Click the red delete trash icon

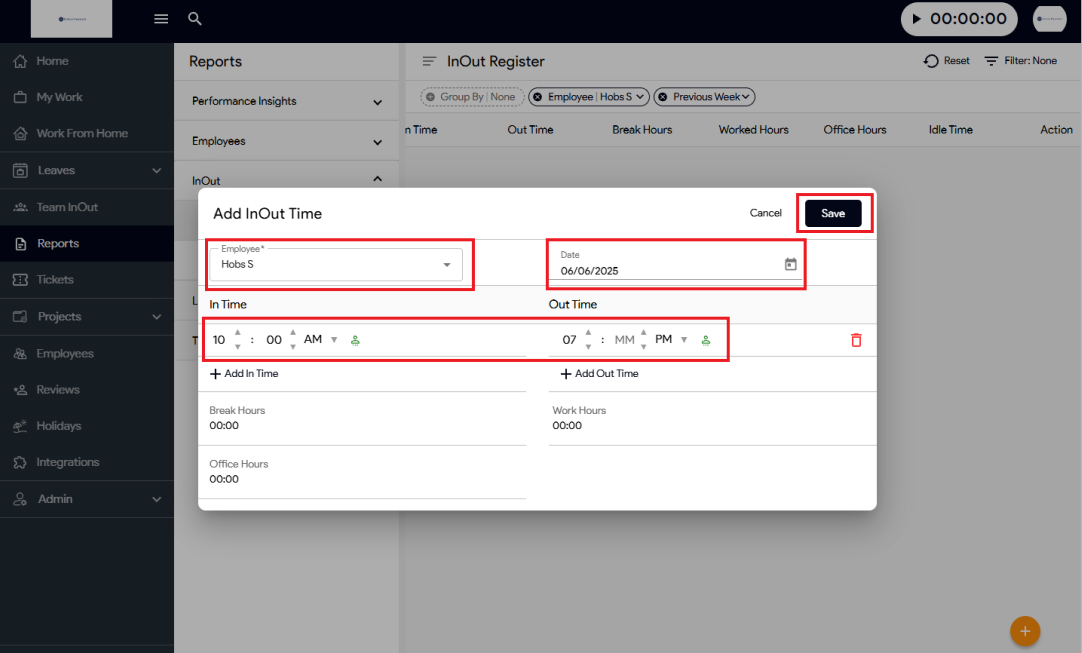[856, 340]
